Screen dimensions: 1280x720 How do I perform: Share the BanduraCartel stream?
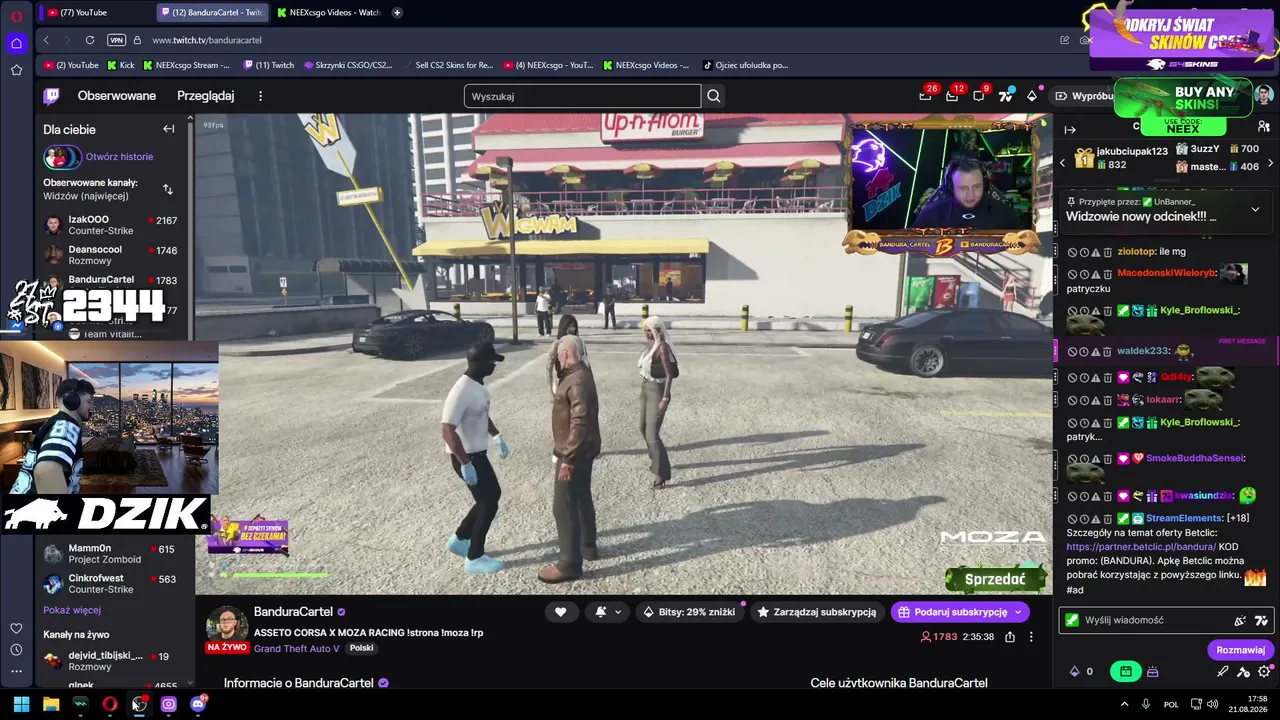tap(1010, 637)
